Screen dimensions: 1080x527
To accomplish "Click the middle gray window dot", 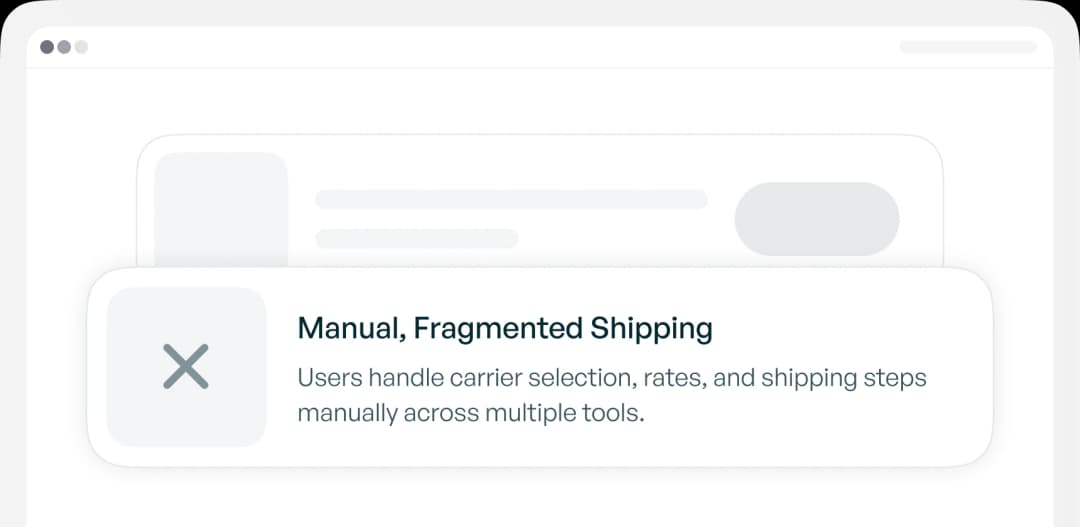I will (64, 47).
